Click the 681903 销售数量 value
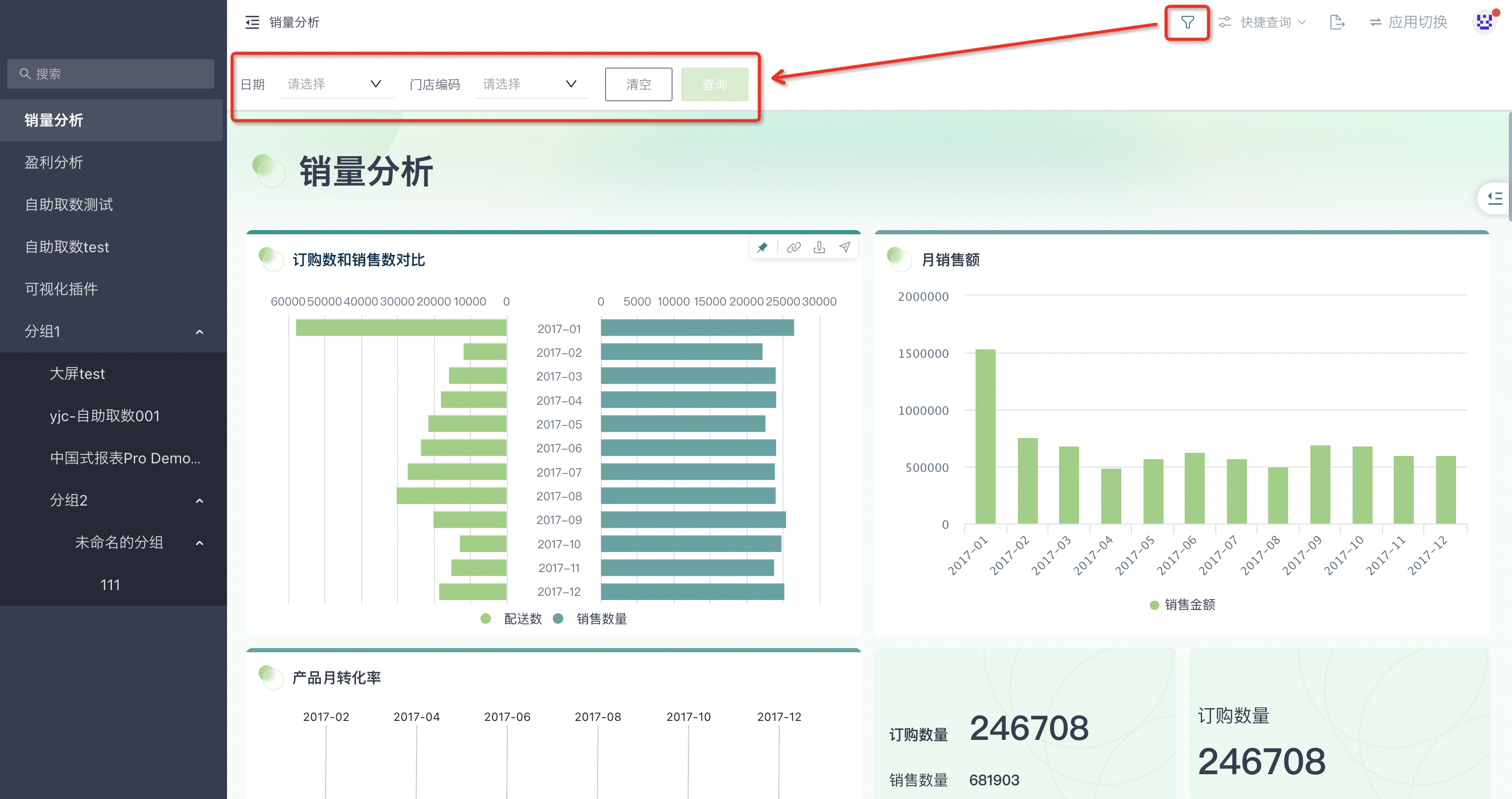 994,780
